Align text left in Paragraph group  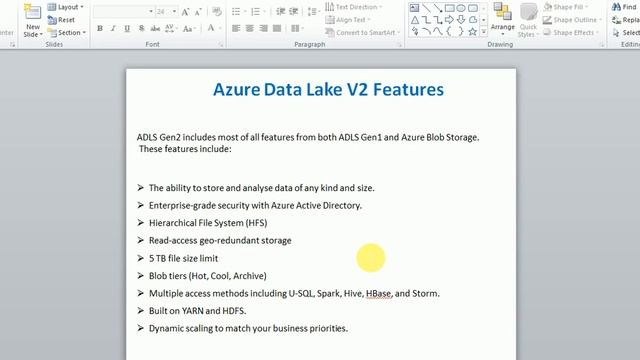[x=236, y=28]
